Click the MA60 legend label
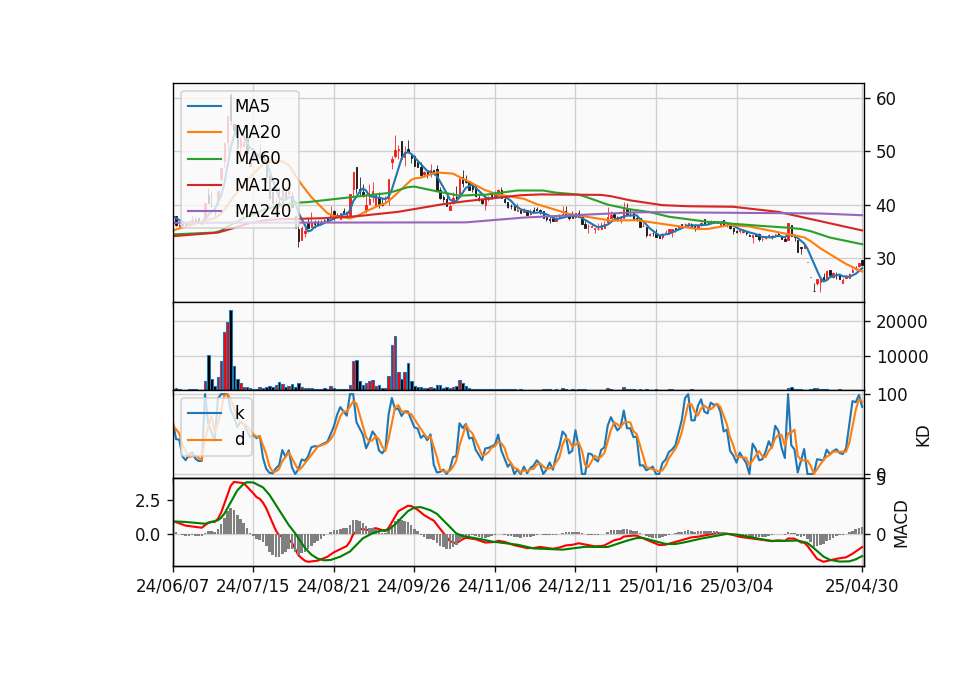 click(x=257, y=158)
